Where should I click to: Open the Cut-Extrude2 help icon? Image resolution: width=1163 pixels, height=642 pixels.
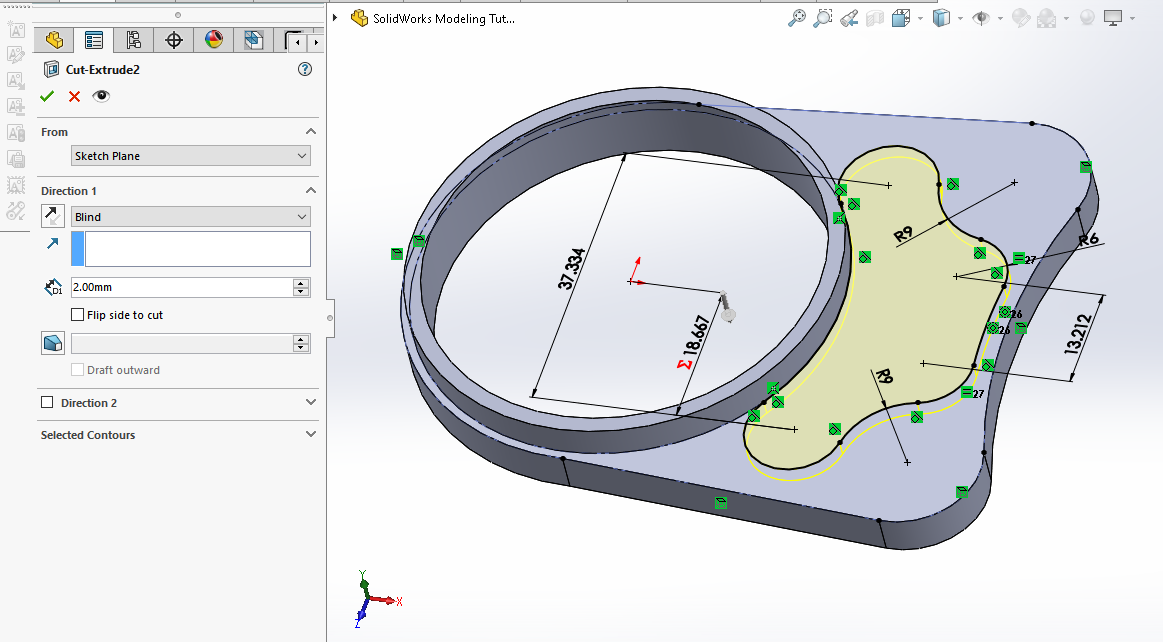tap(305, 70)
